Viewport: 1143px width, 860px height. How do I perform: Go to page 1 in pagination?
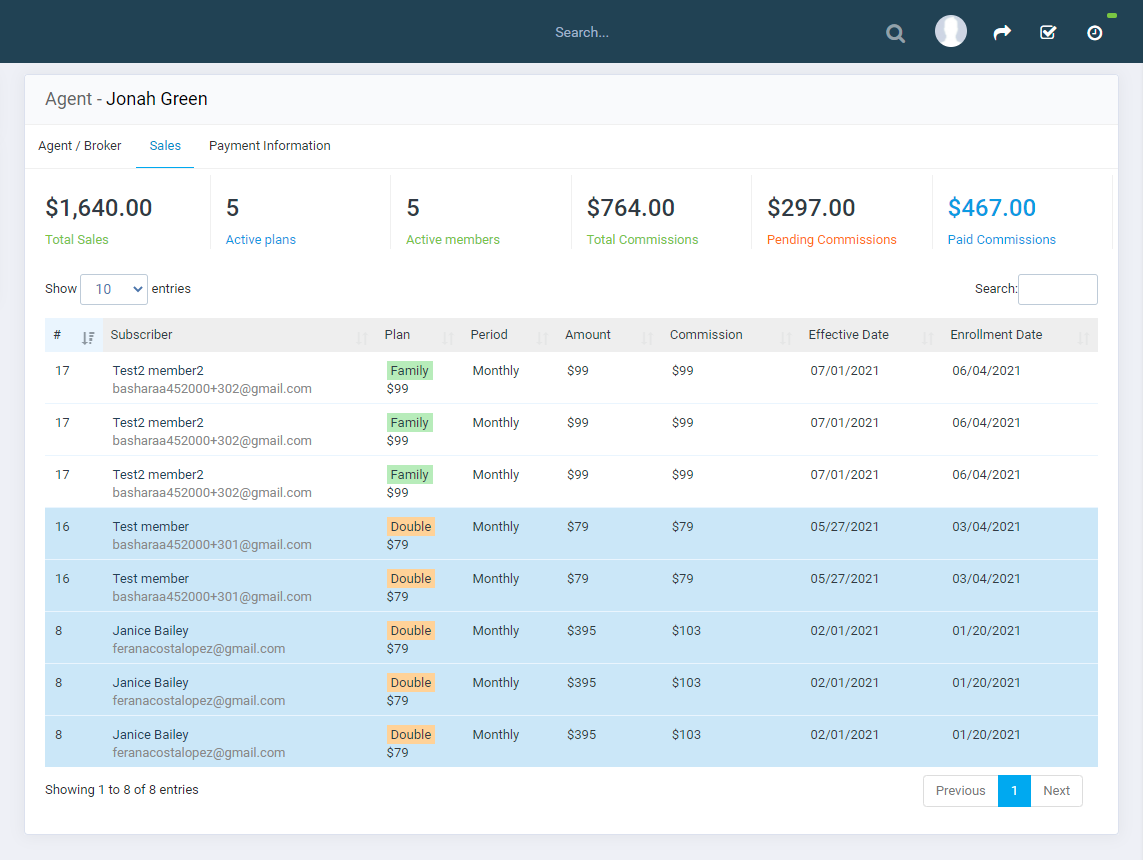1014,791
